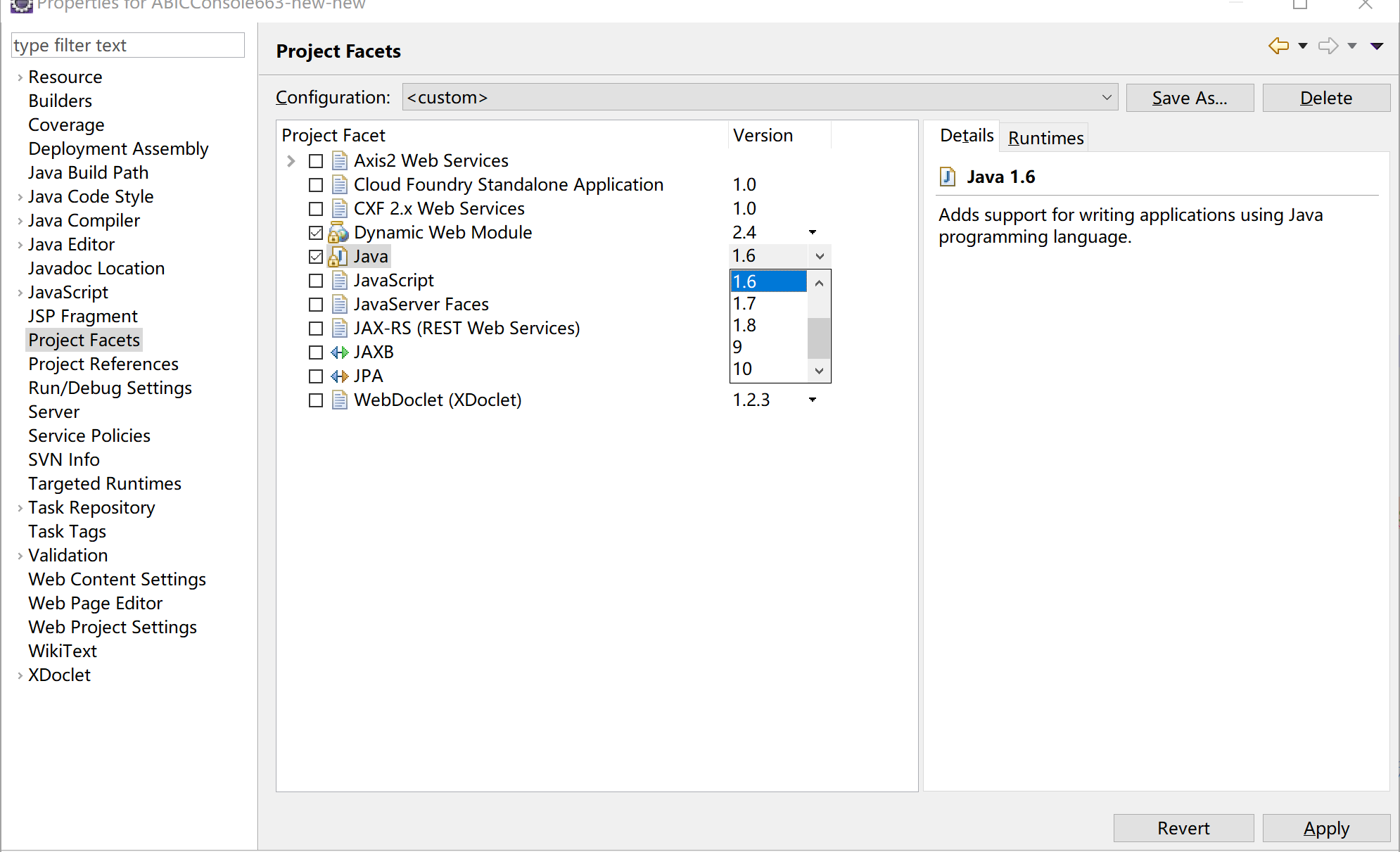Viewport: 1400px width, 852px height.
Task: Click the WebDoclet facet document icon
Action: [x=339, y=400]
